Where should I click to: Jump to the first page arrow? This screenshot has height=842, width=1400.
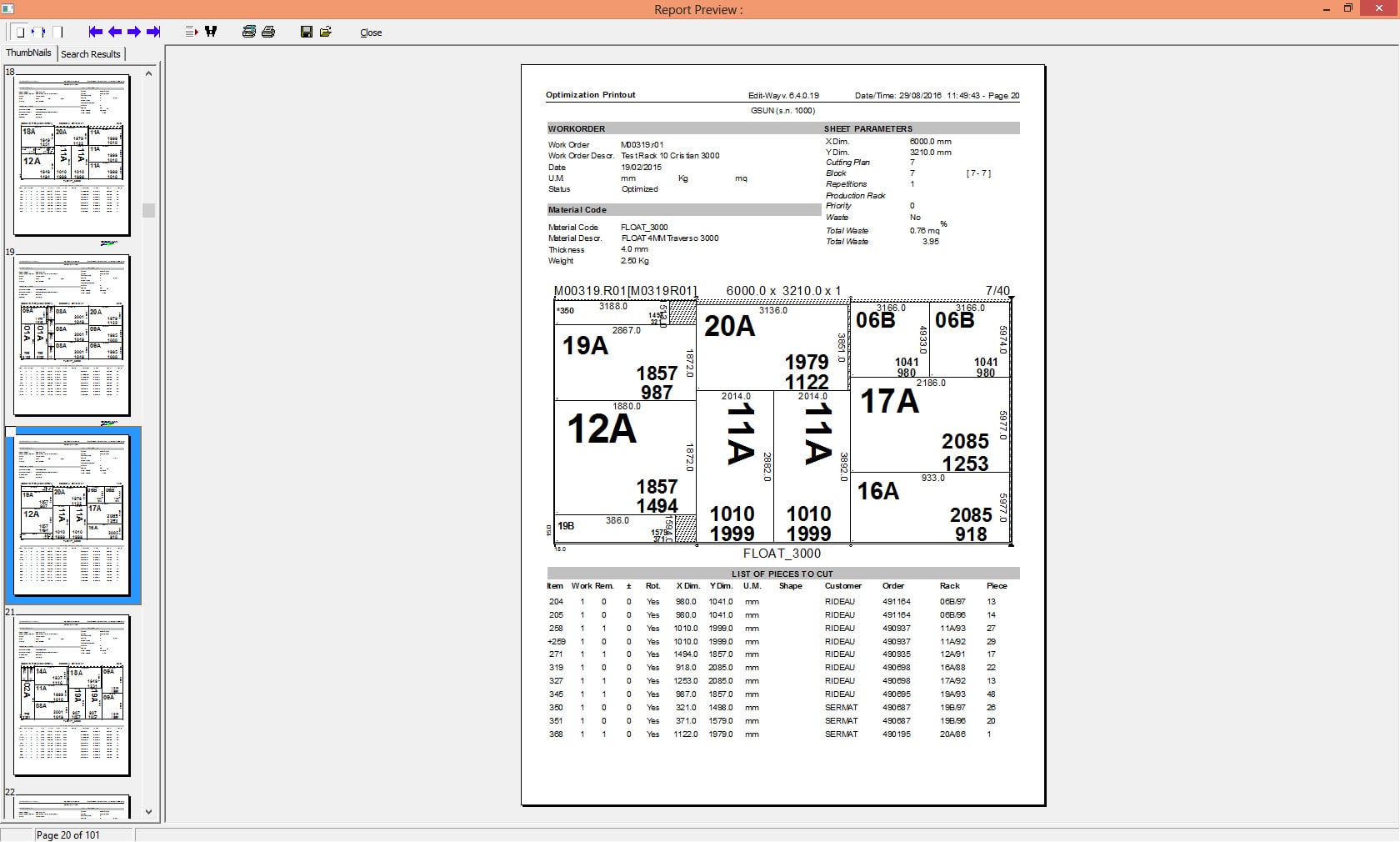tap(96, 32)
